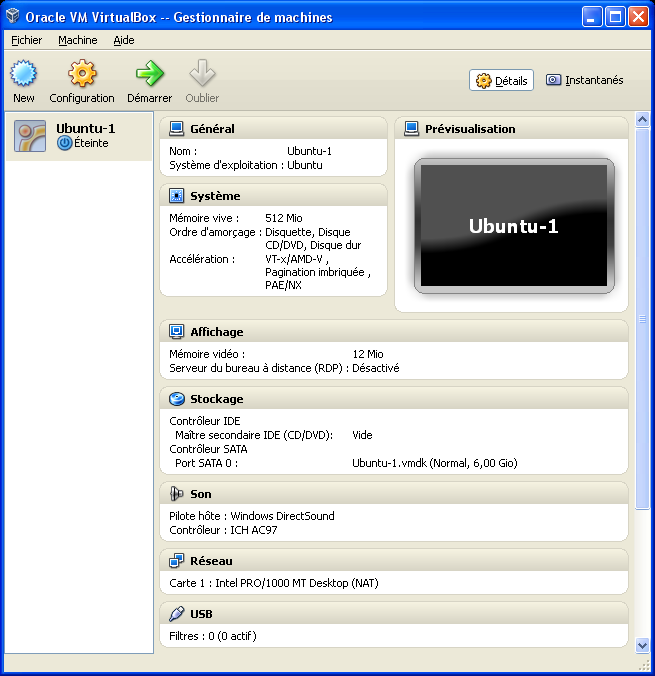Click the greyed Oublier down-arrow icon

202,73
